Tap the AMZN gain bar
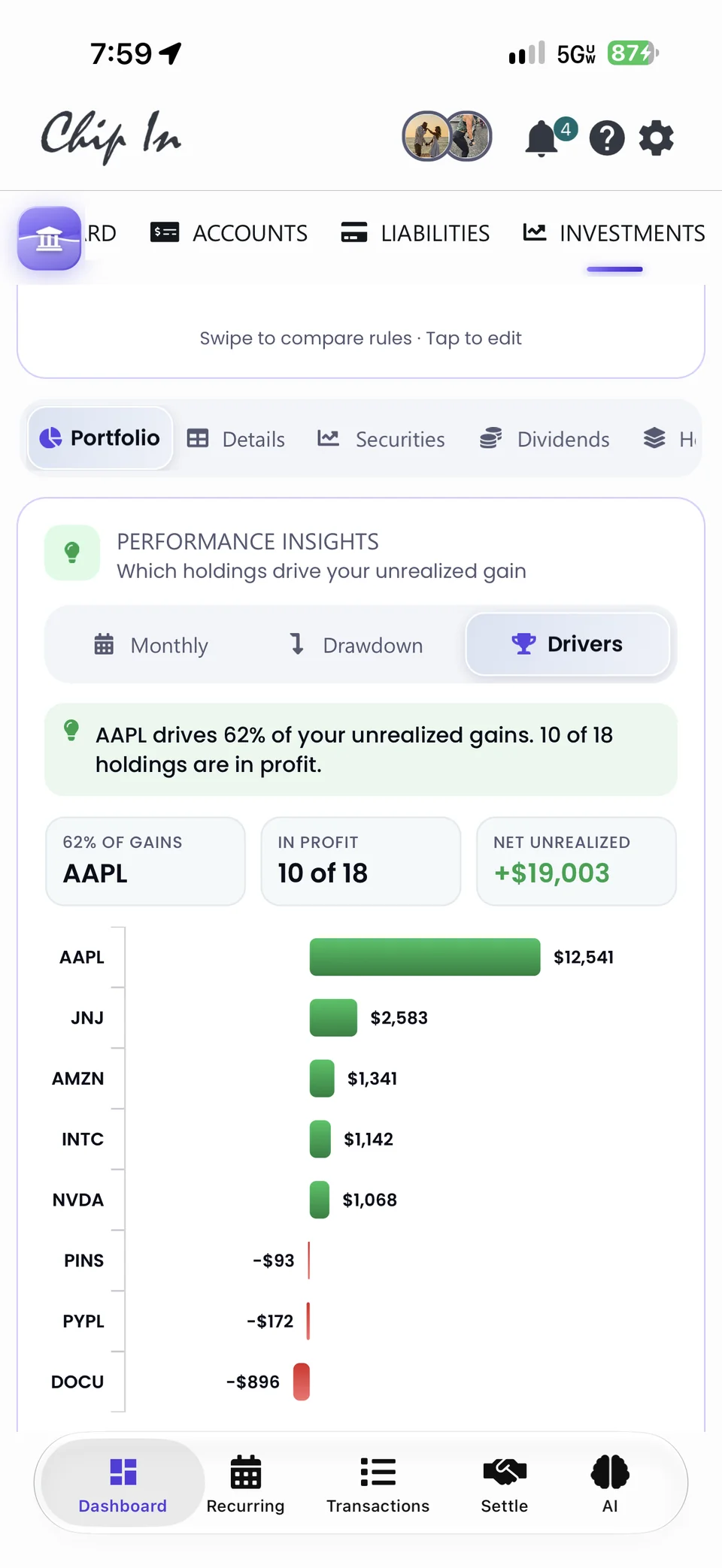 coord(322,1079)
